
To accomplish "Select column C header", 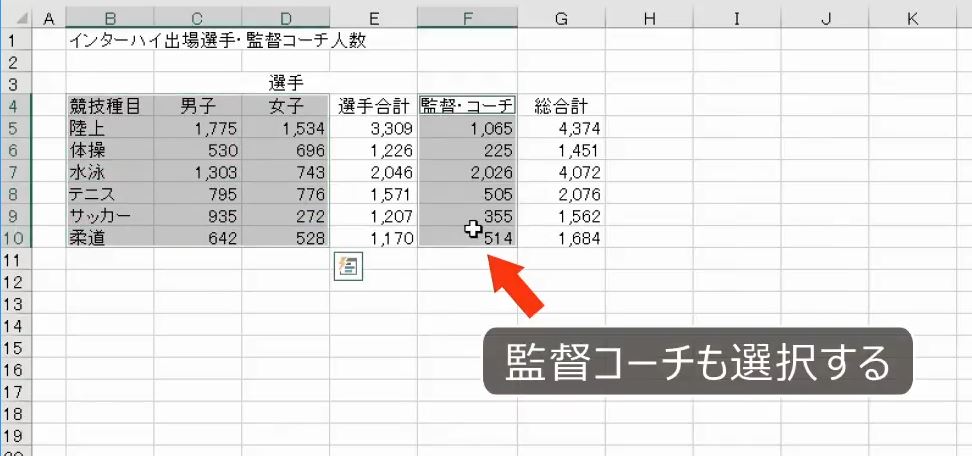I will click(x=198, y=19).
